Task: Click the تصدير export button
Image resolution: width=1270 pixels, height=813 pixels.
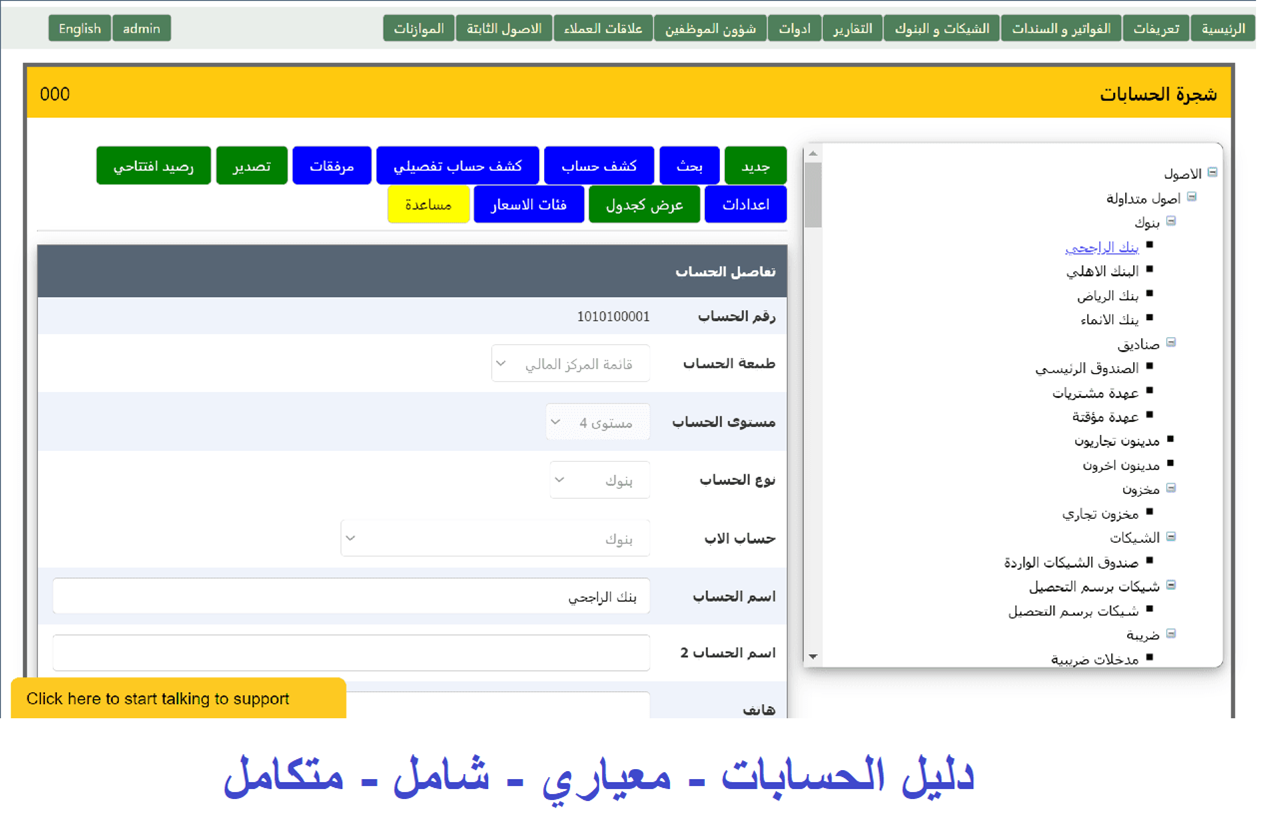Action: [x=252, y=166]
